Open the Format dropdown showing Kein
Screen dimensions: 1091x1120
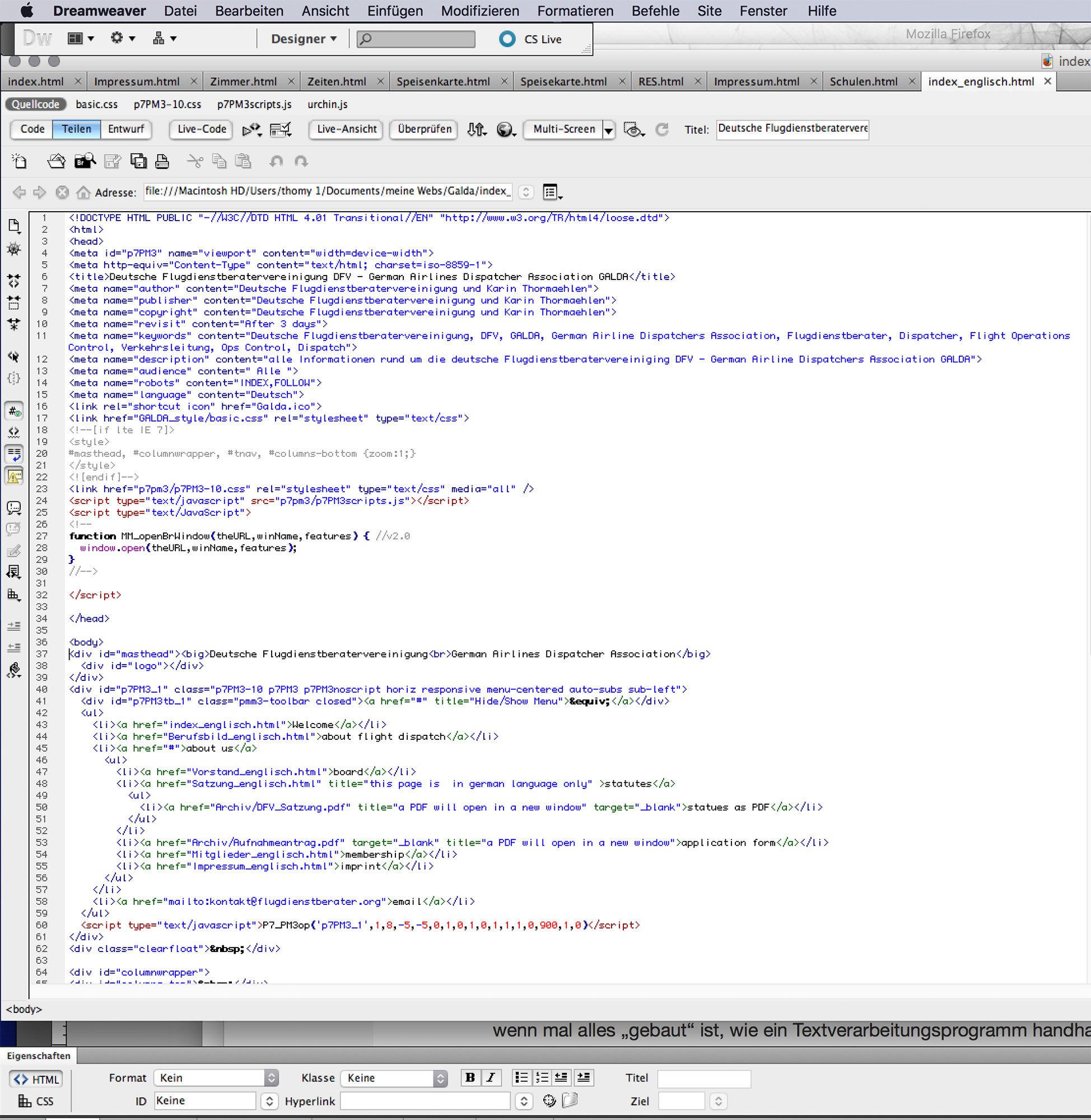click(x=216, y=1077)
